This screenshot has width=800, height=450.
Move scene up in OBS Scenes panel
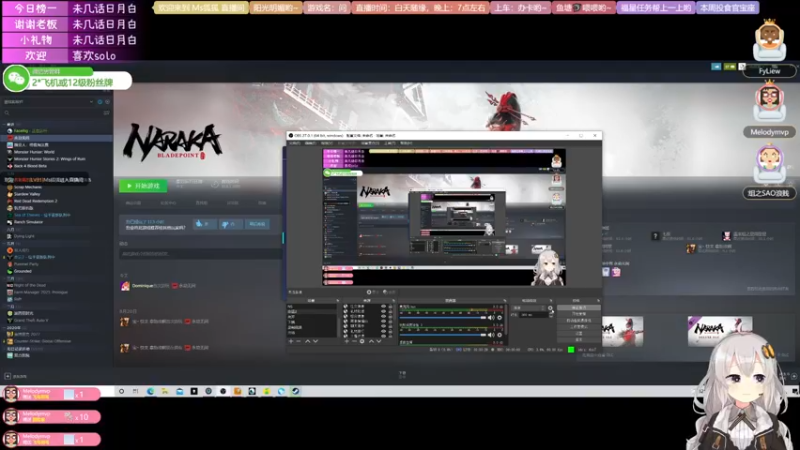pyautogui.click(x=308, y=341)
